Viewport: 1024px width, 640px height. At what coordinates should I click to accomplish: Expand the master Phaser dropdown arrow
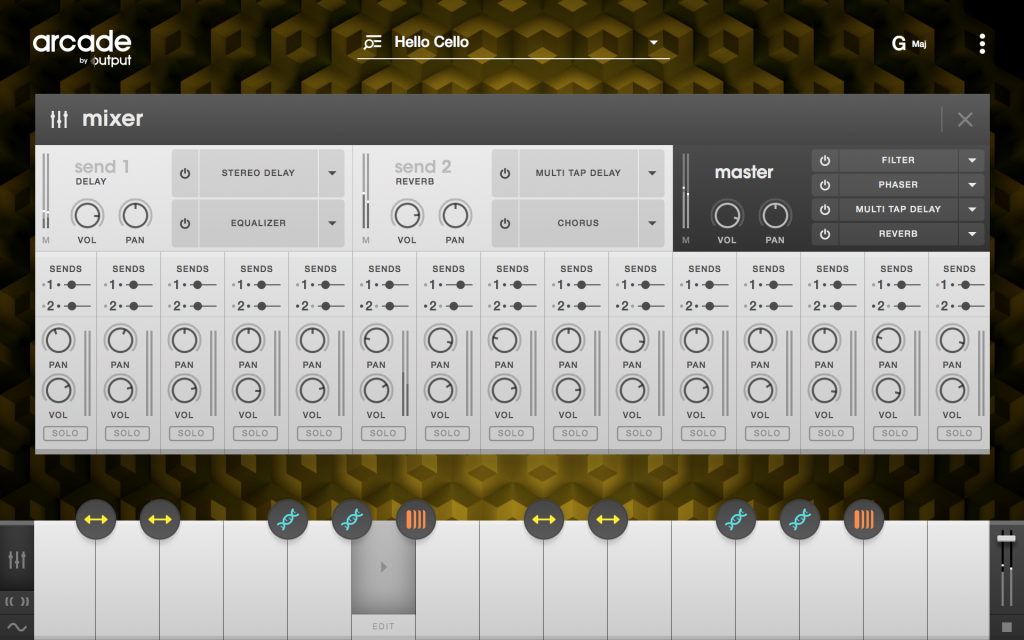pos(972,185)
